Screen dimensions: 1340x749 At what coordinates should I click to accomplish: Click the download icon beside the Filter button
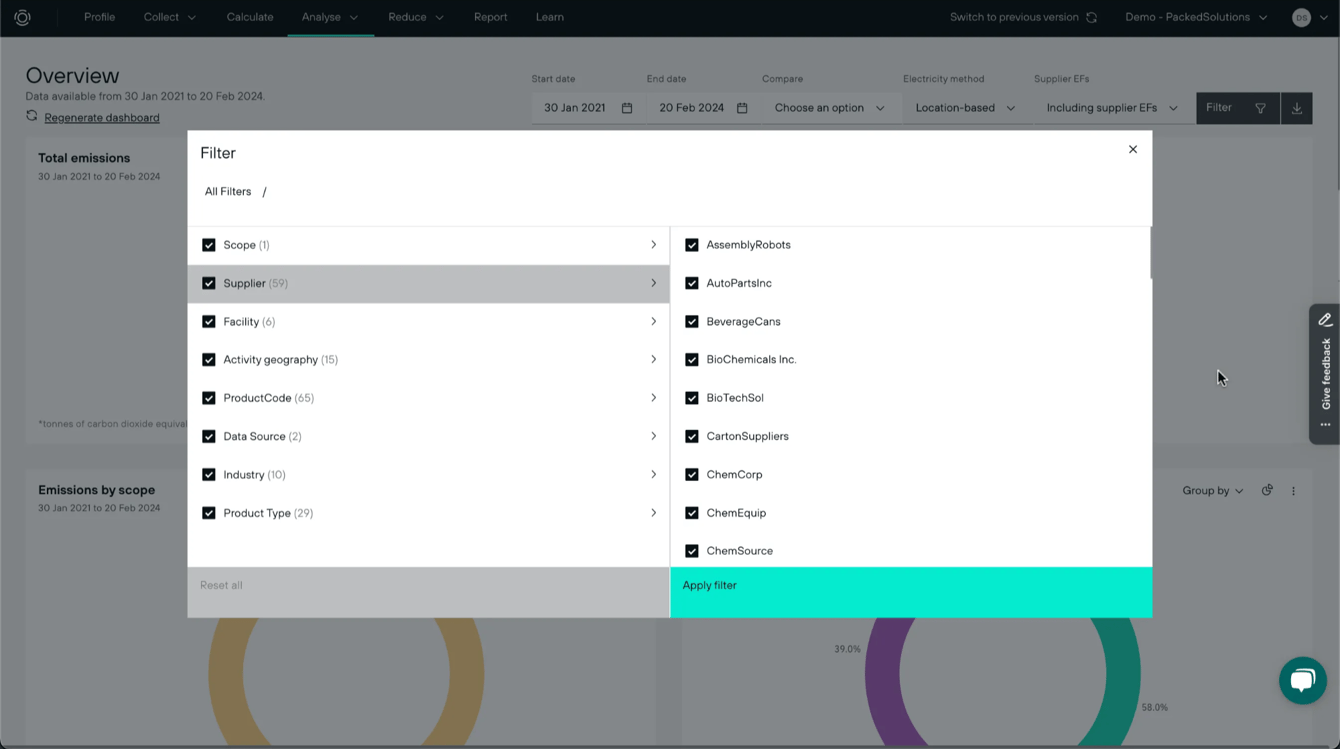pyautogui.click(x=1296, y=107)
